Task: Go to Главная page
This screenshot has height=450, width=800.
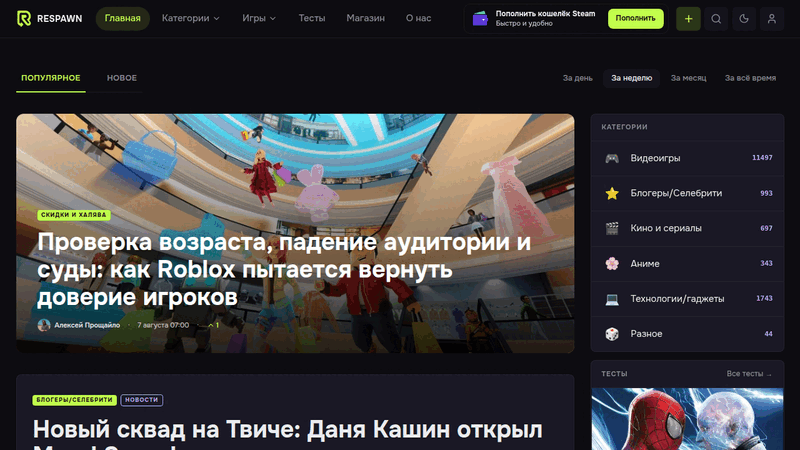Action: [x=122, y=18]
